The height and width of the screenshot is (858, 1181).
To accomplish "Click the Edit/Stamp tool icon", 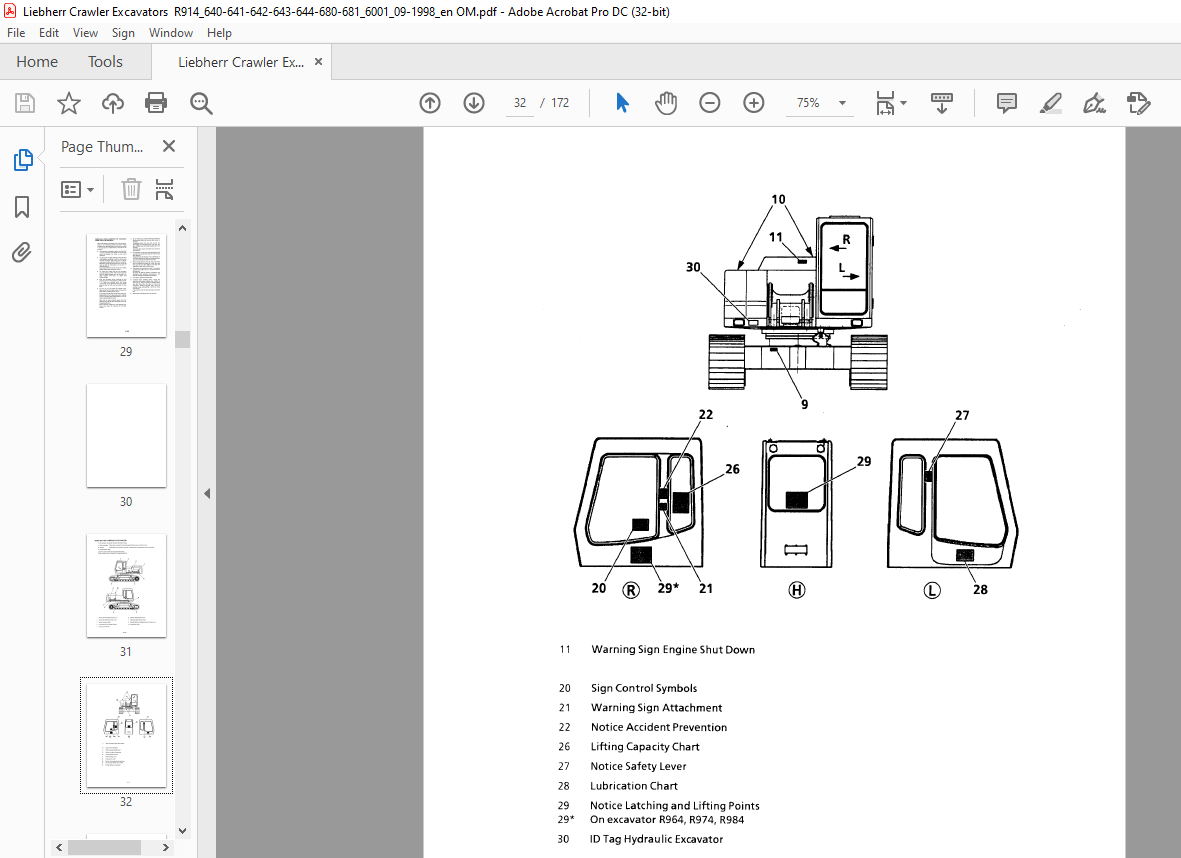I will tap(1138, 103).
